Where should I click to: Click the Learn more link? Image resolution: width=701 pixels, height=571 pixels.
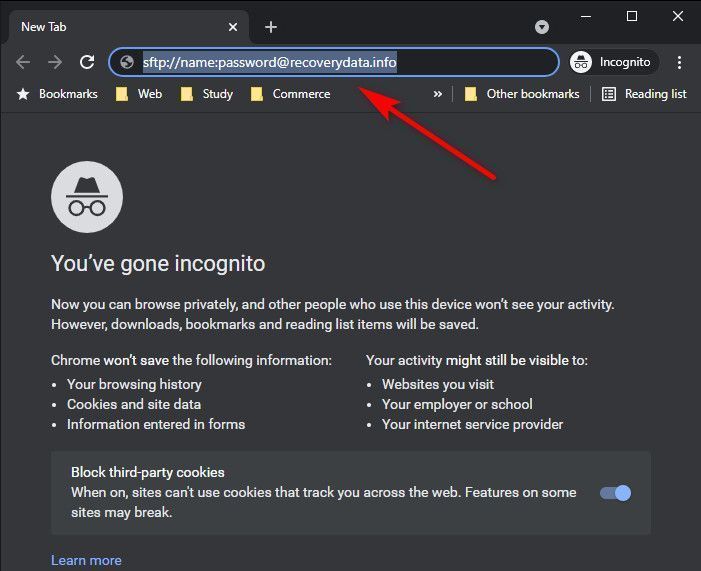click(86, 560)
